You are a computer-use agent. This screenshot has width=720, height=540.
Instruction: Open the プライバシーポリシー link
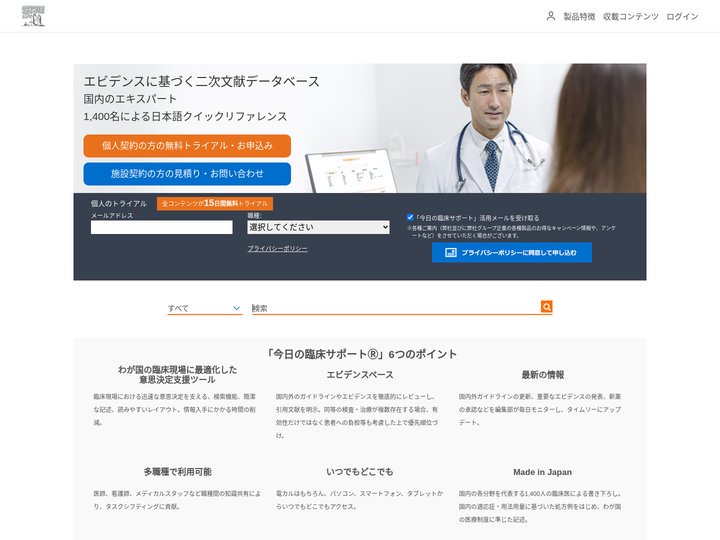click(x=277, y=248)
